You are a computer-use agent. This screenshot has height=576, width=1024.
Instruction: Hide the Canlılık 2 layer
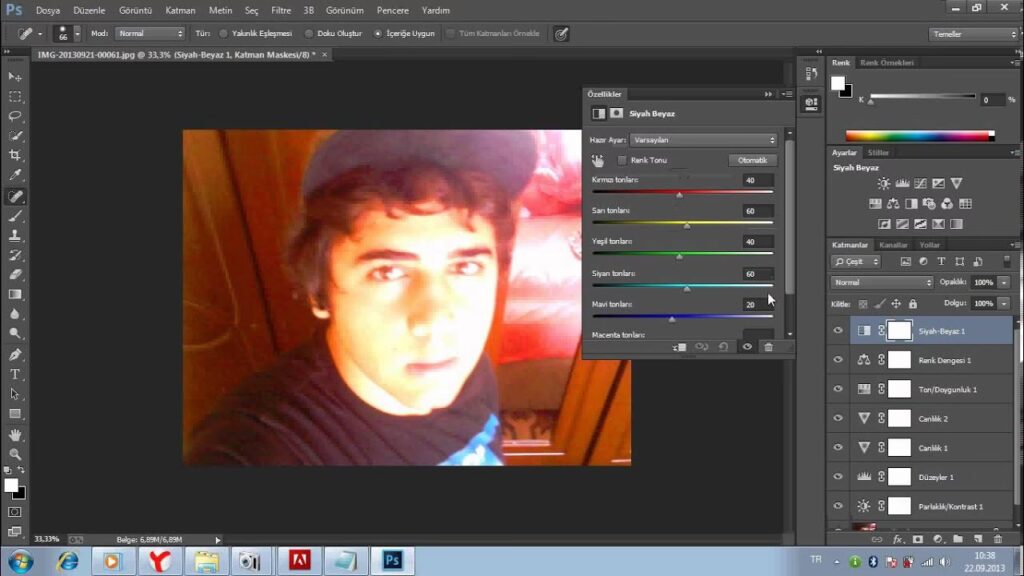838,419
